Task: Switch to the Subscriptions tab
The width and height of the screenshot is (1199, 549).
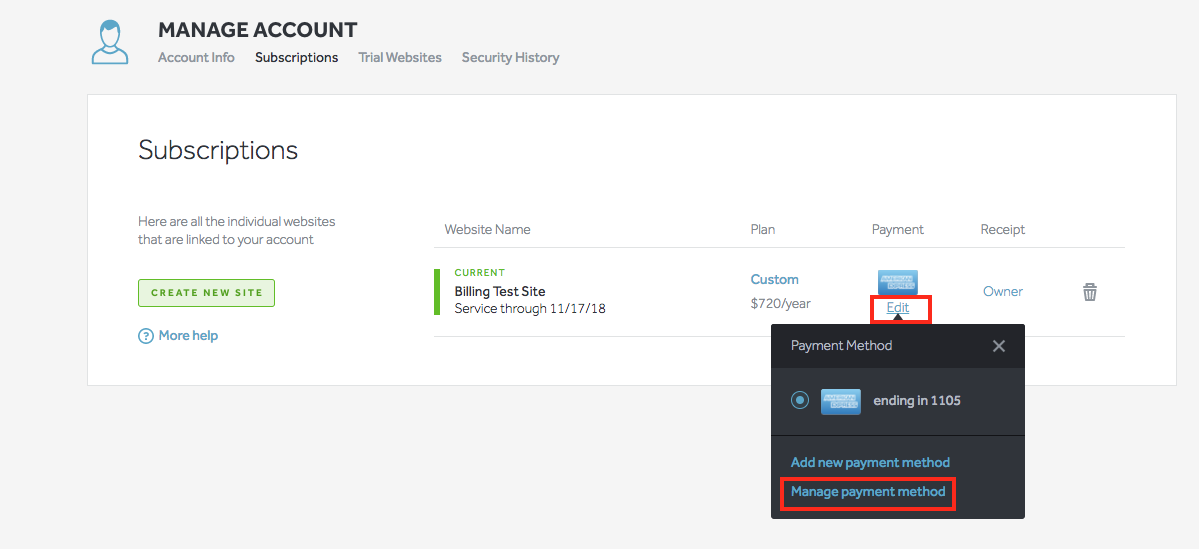Action: click(297, 57)
